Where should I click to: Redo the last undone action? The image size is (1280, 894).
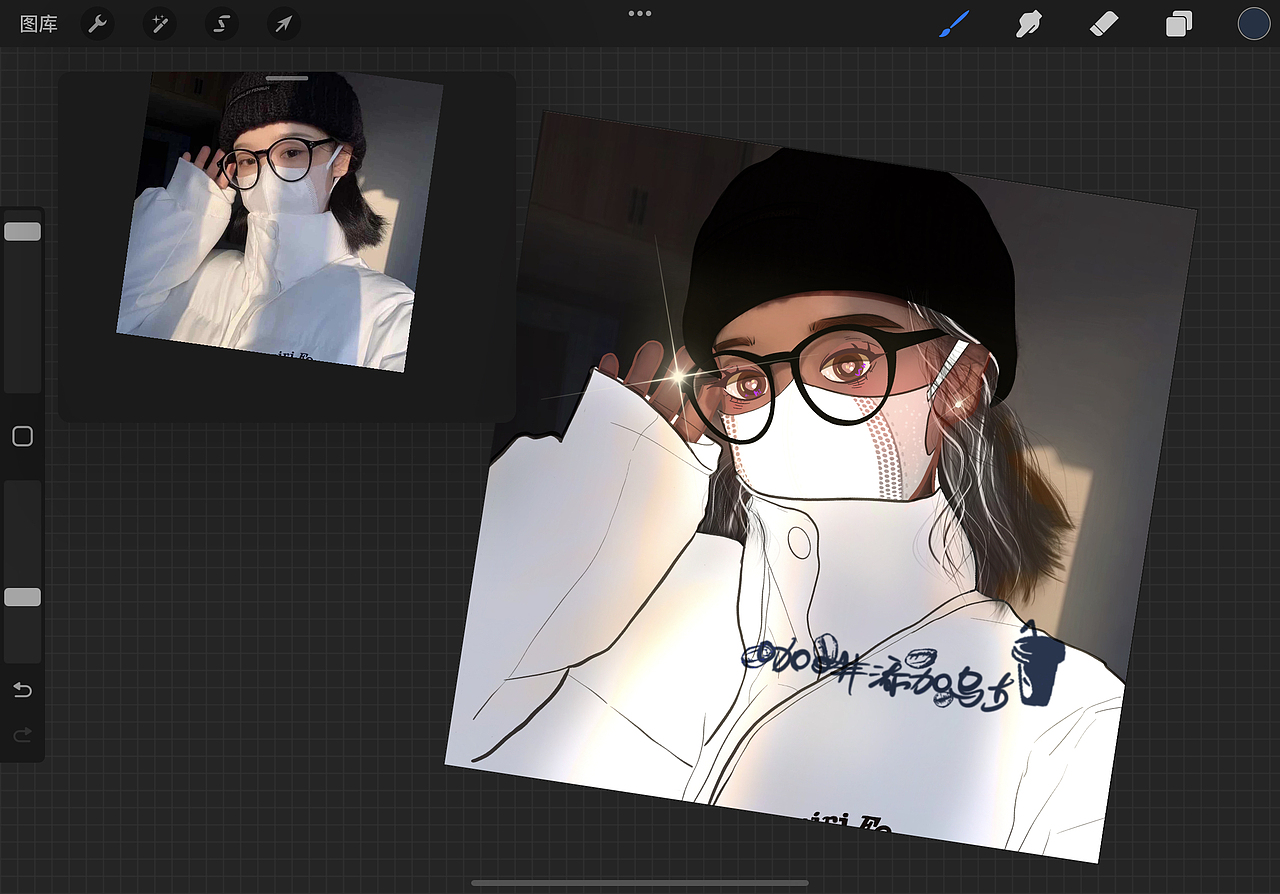pyautogui.click(x=22, y=735)
